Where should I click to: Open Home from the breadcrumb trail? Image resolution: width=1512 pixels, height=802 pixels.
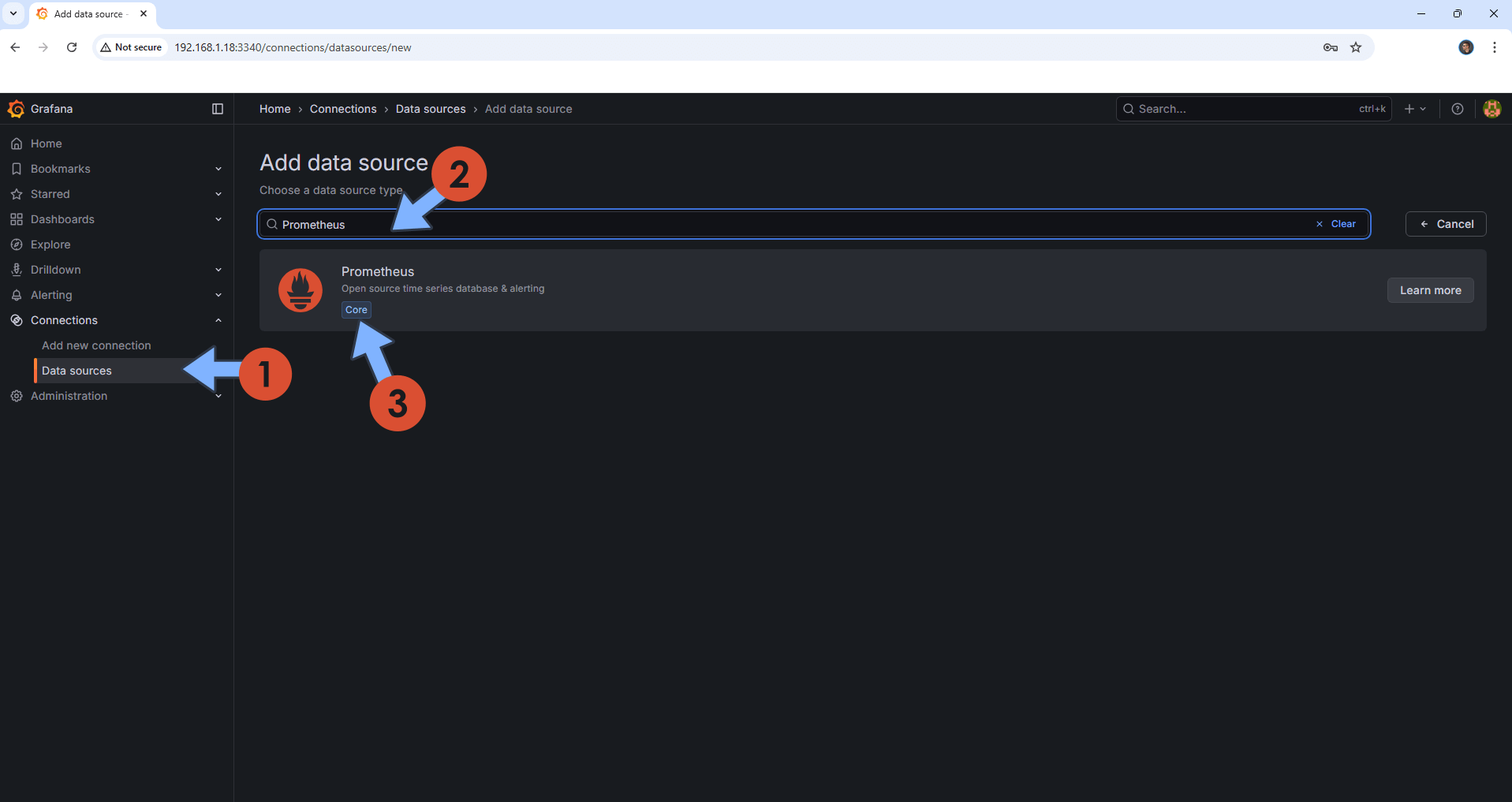tap(274, 109)
